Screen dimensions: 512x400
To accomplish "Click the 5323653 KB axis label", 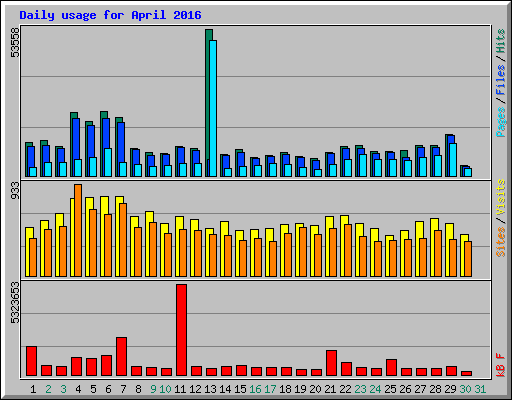I will pyautogui.click(x=15, y=303).
